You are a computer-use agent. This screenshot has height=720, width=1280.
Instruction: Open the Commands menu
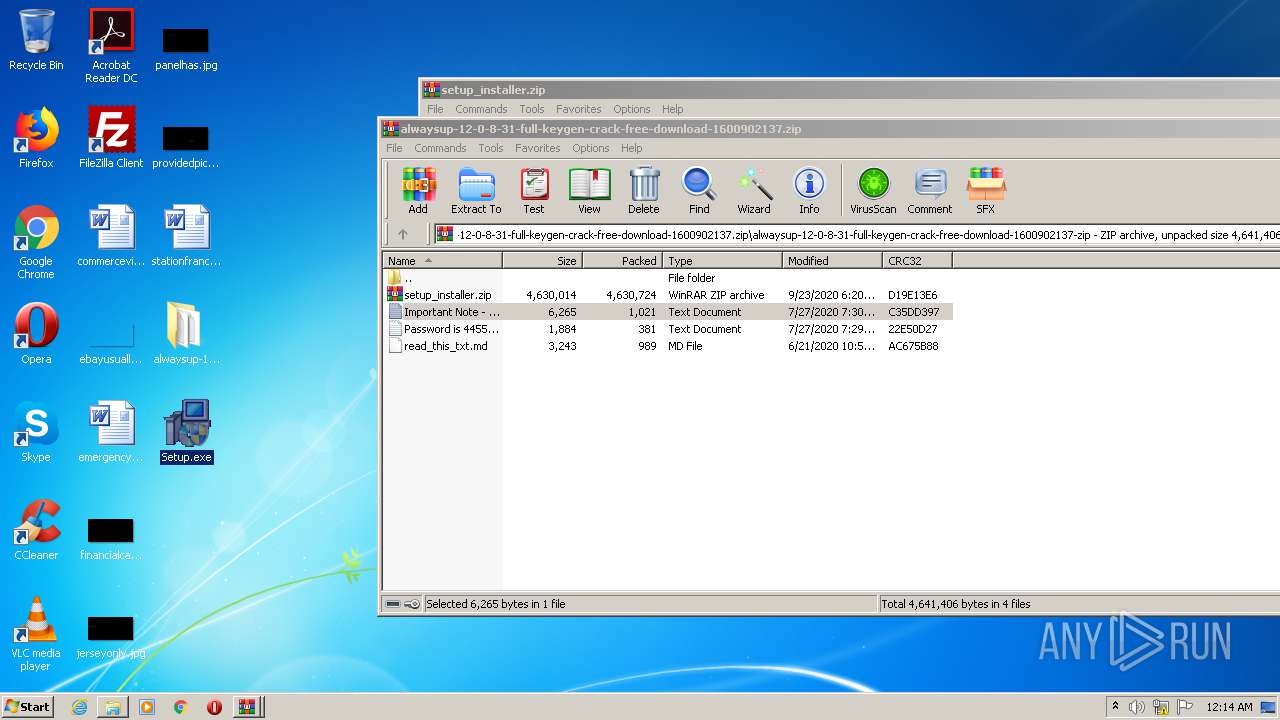point(440,148)
